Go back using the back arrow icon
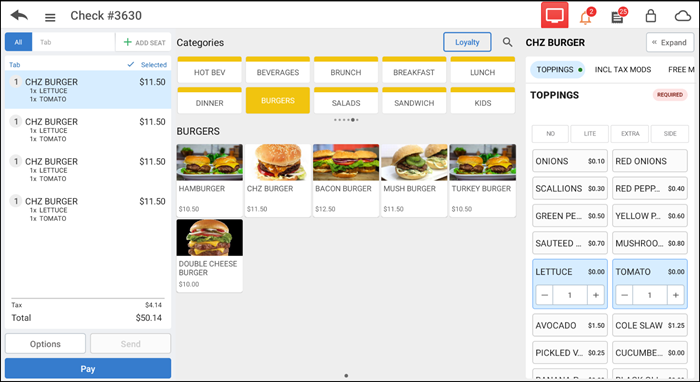This screenshot has width=700, height=382. (x=19, y=16)
